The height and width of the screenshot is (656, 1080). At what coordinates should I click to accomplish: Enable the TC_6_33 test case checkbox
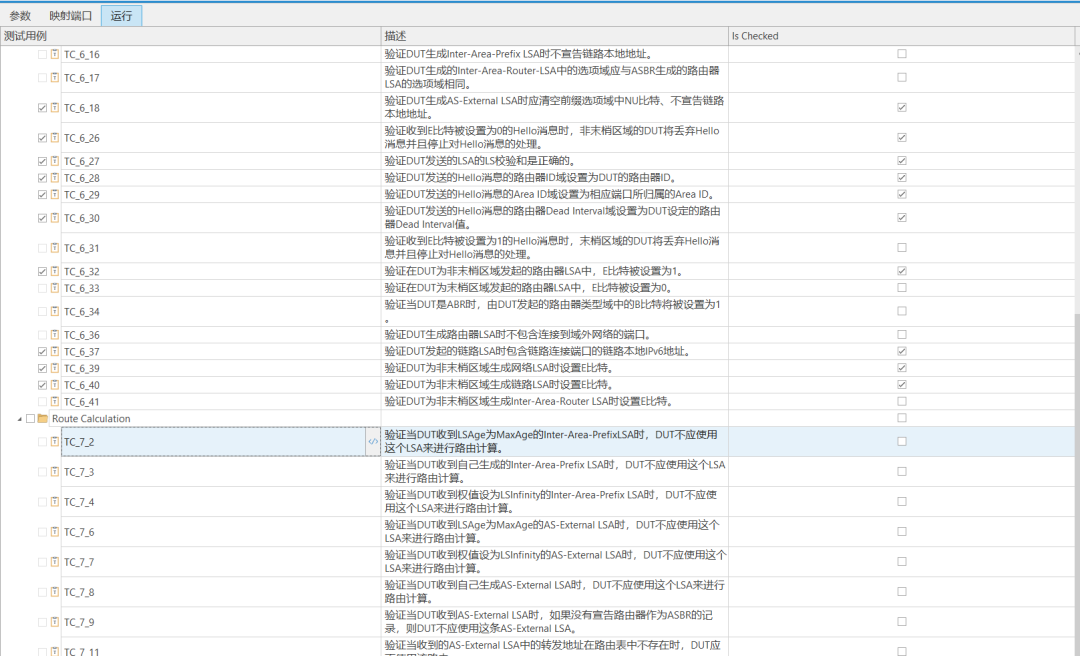point(42,288)
